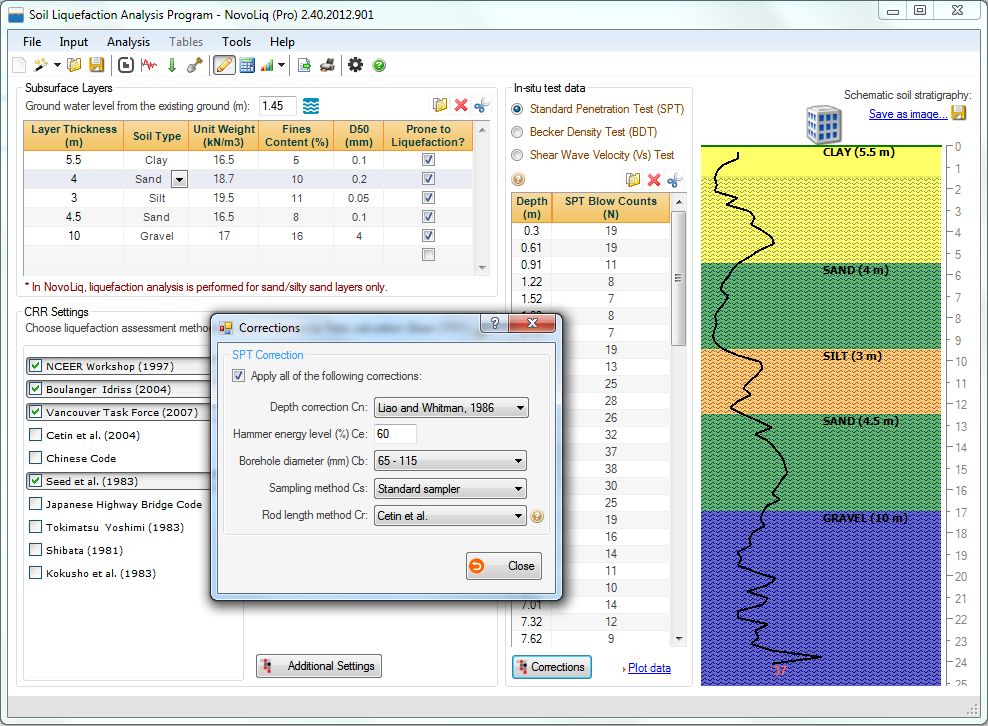
Task: Click the building icon atop soil stratigraphy
Action: 824,124
